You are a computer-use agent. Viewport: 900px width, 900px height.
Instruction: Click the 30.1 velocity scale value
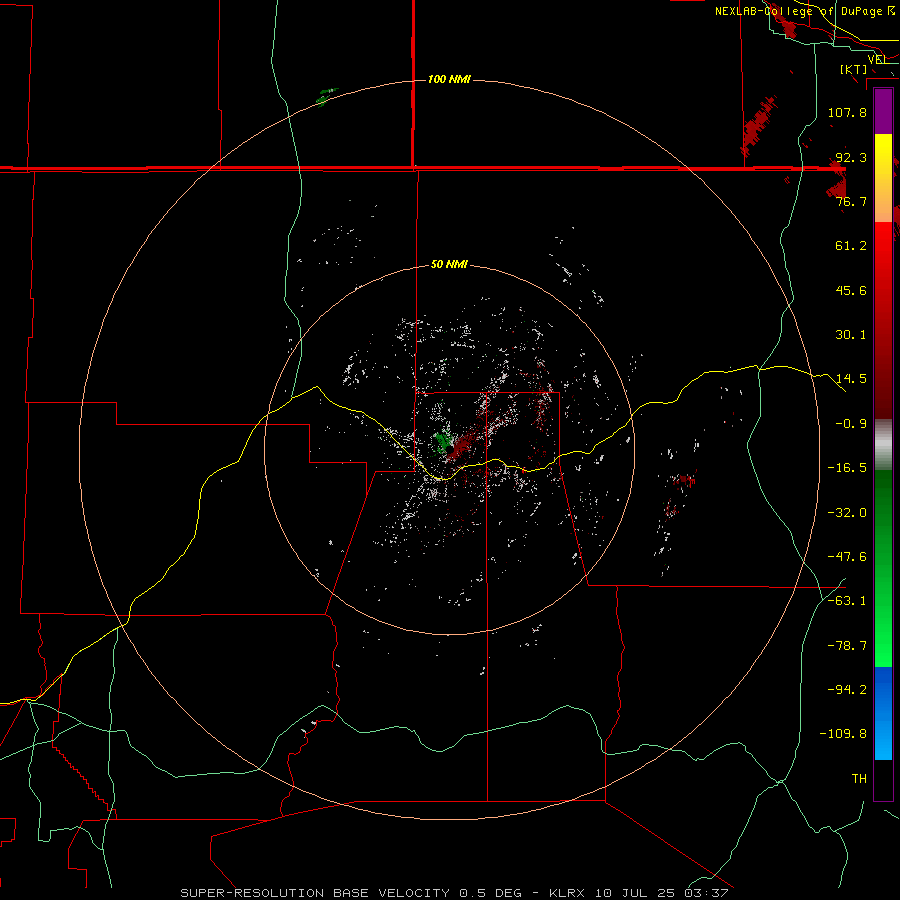click(x=851, y=335)
